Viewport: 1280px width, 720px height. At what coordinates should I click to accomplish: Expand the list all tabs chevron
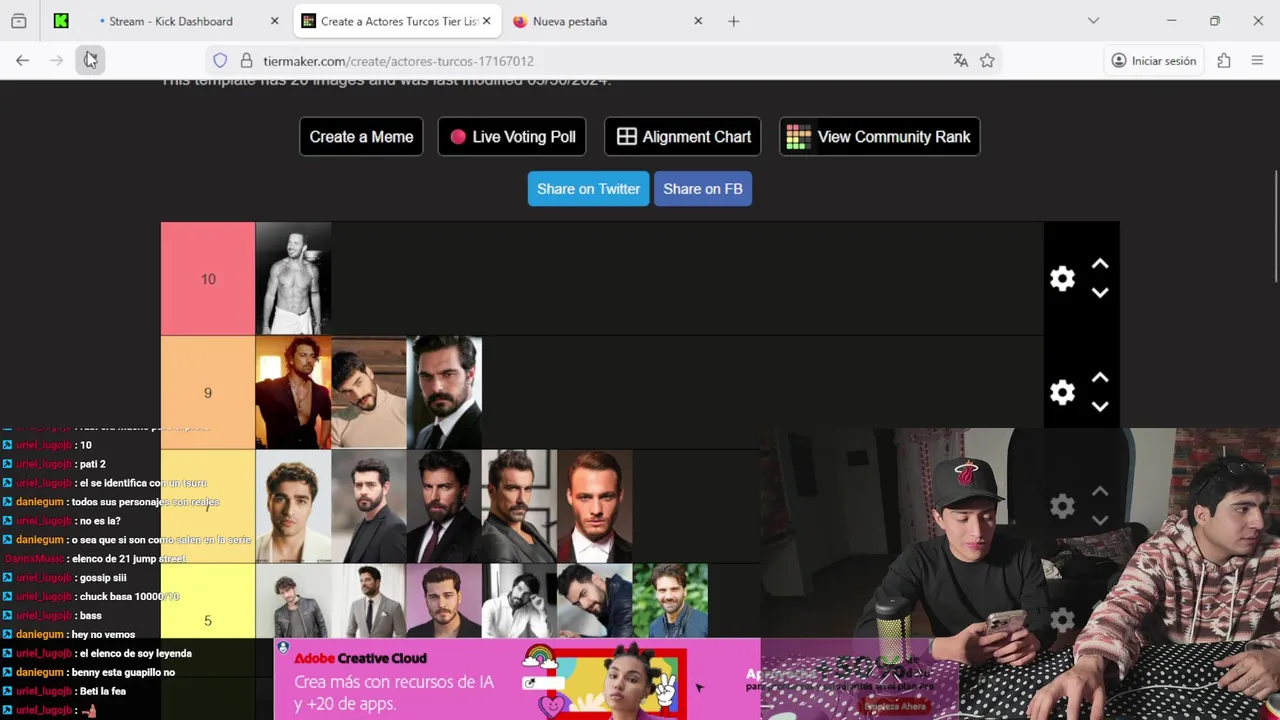(x=1093, y=21)
